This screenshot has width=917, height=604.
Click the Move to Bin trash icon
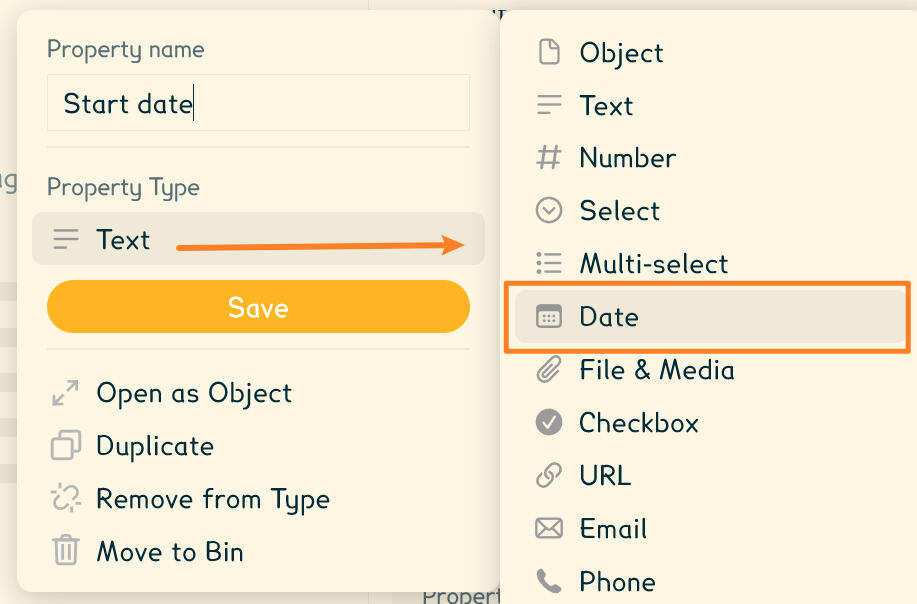pos(66,551)
